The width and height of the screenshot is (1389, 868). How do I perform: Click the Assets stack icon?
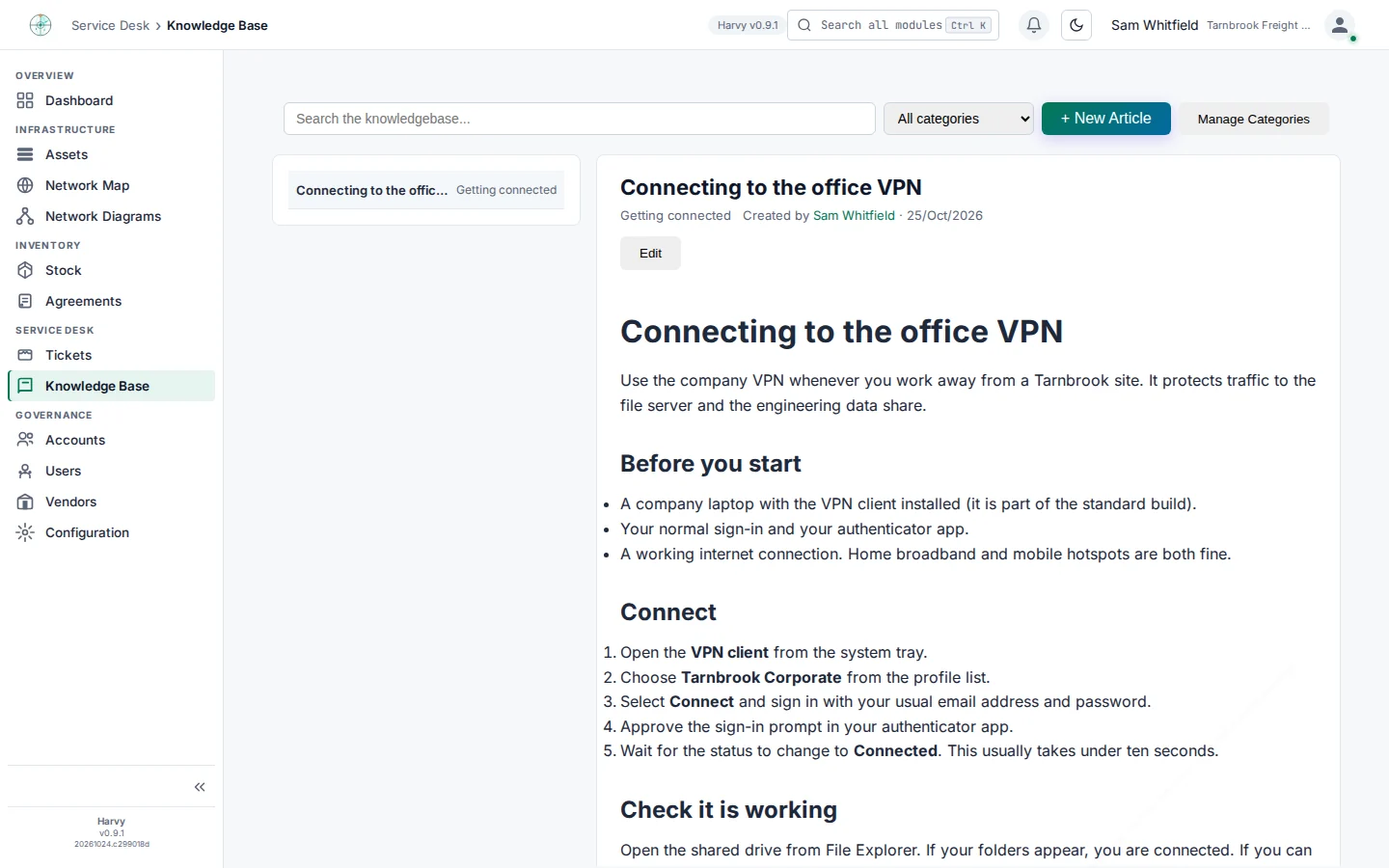coord(25,154)
